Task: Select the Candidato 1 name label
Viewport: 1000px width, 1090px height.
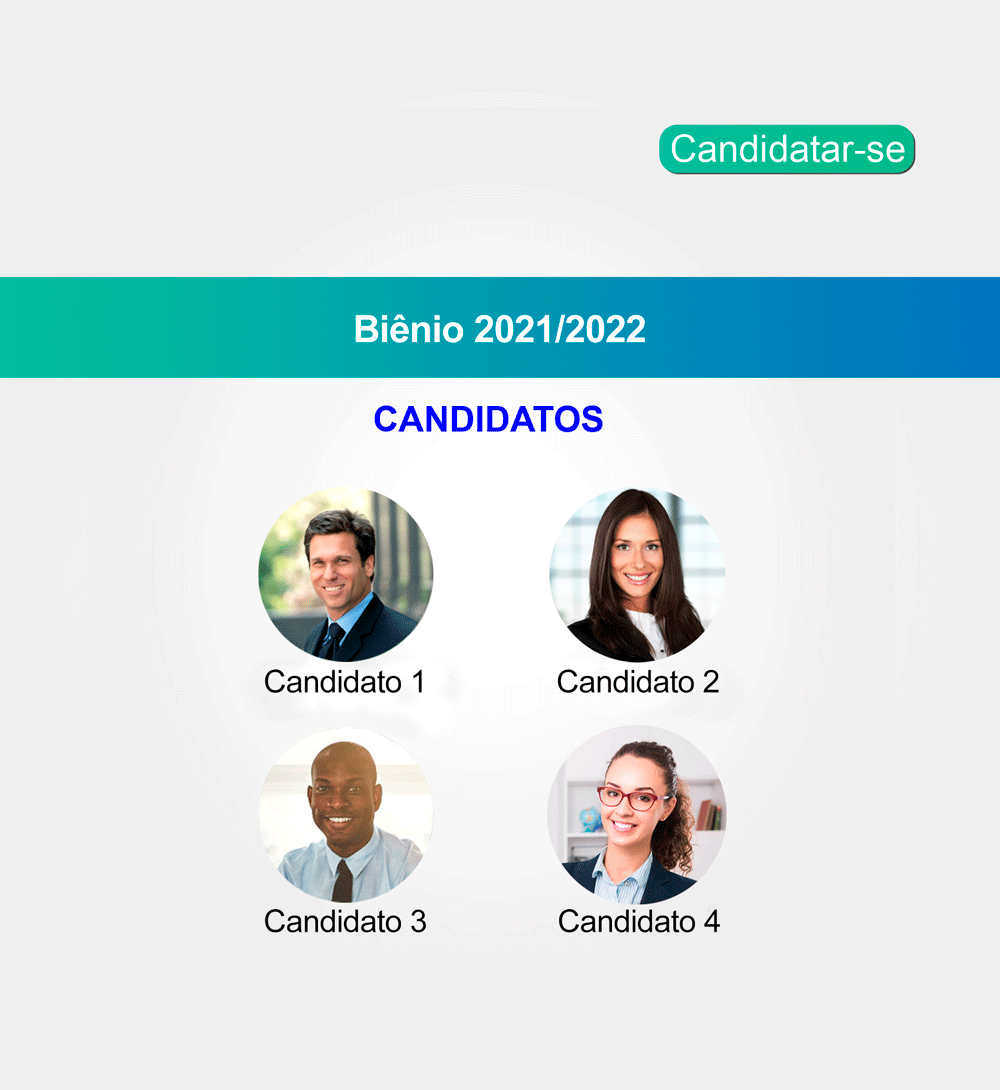Action: coord(345,682)
